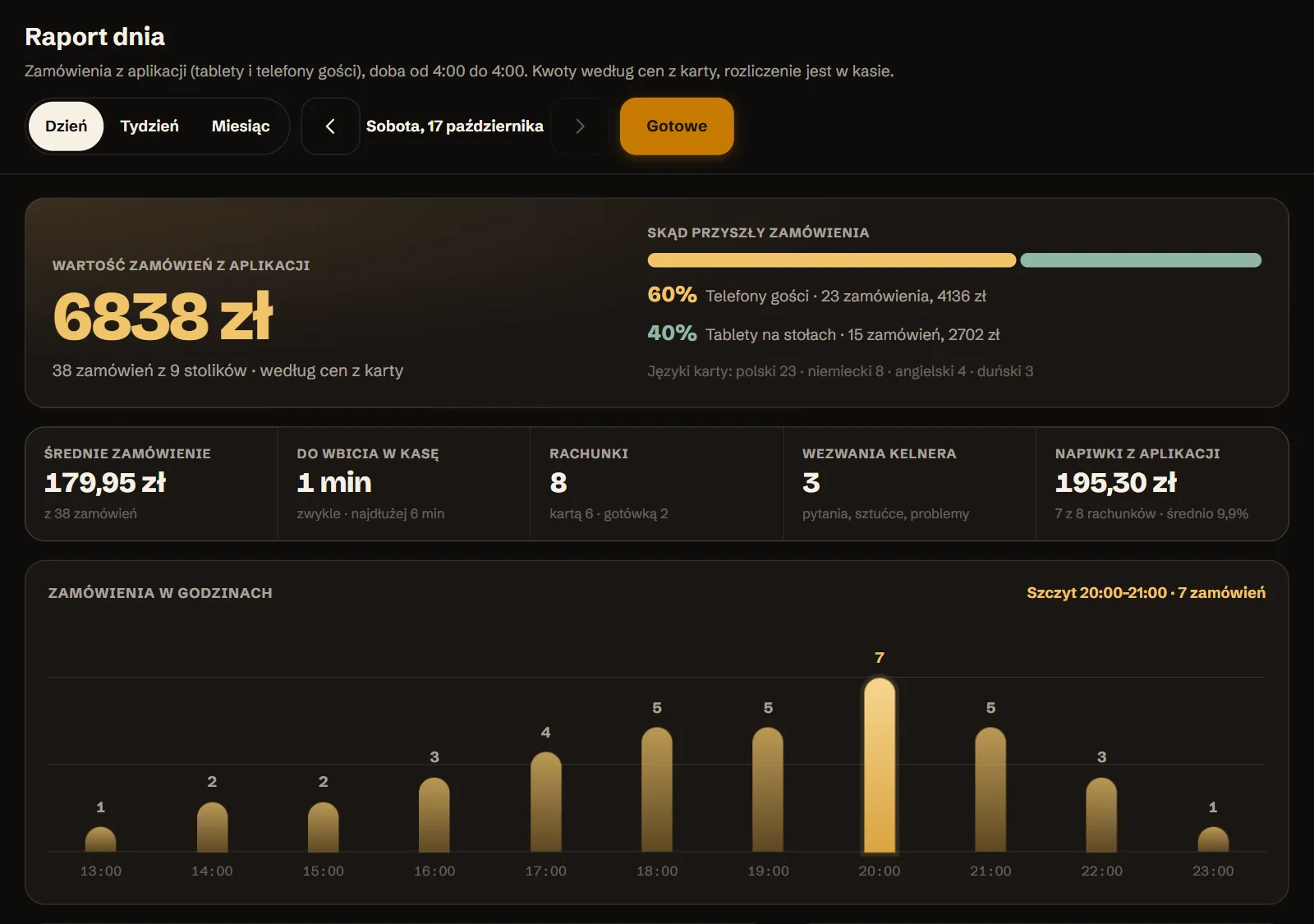
Task: Open the Napiwki z aplikacji stat card
Action: click(1162, 484)
